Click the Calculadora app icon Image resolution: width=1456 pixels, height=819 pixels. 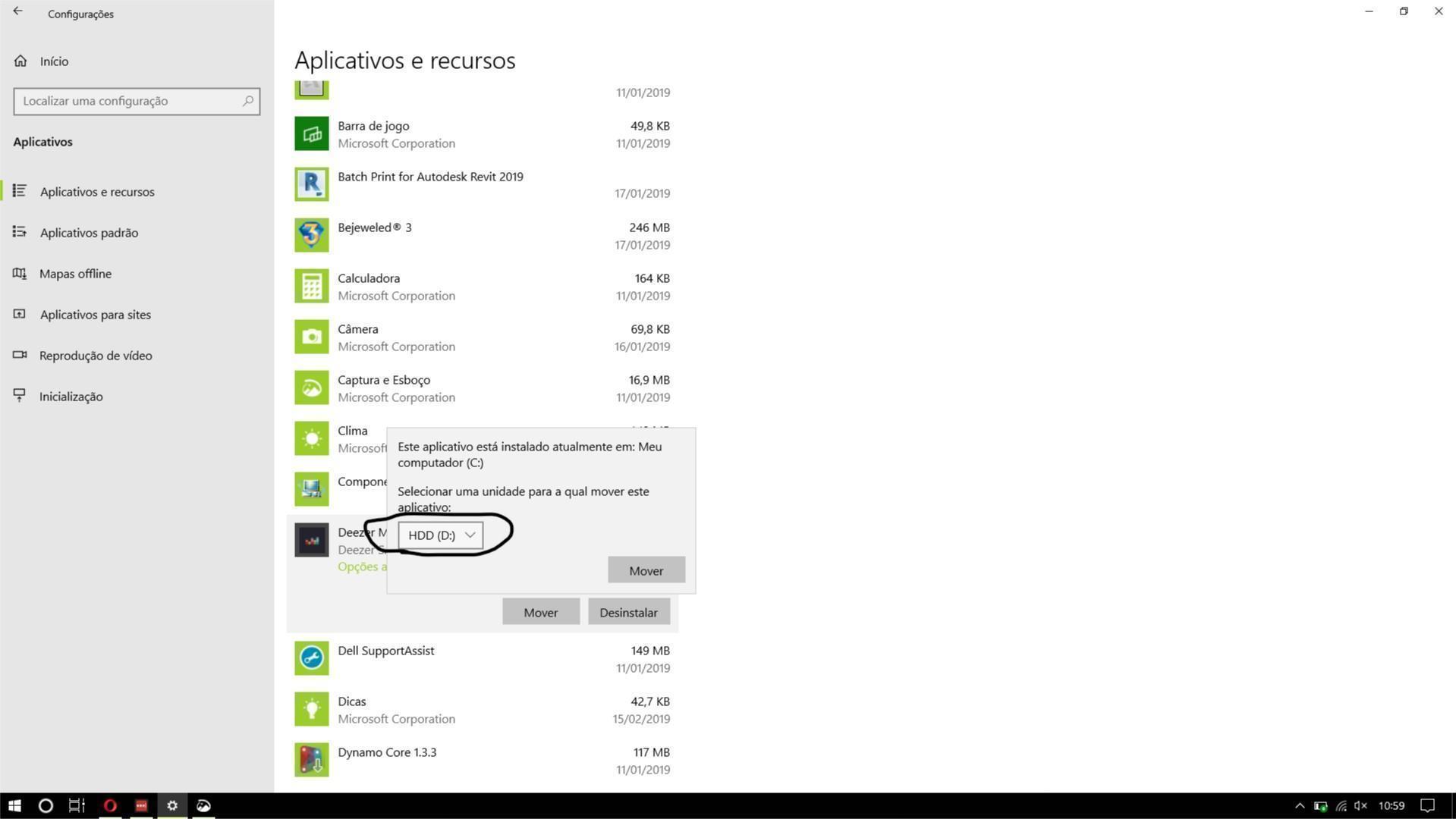[x=312, y=286]
